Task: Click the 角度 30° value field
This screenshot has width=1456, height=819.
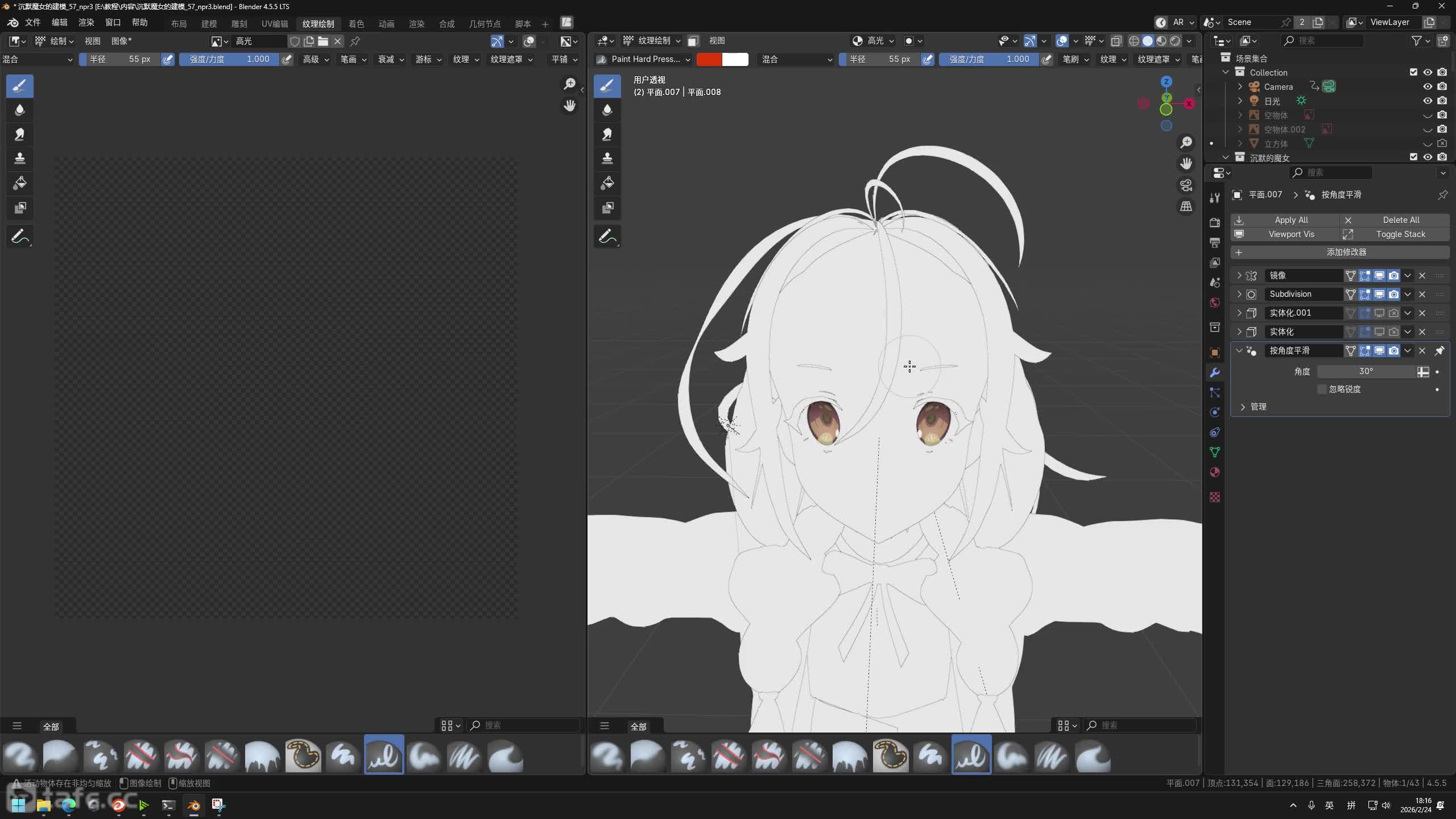Action: coord(1365,371)
